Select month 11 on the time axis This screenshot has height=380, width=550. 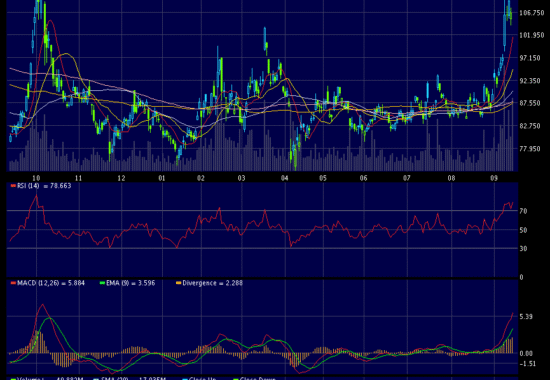pos(78,178)
